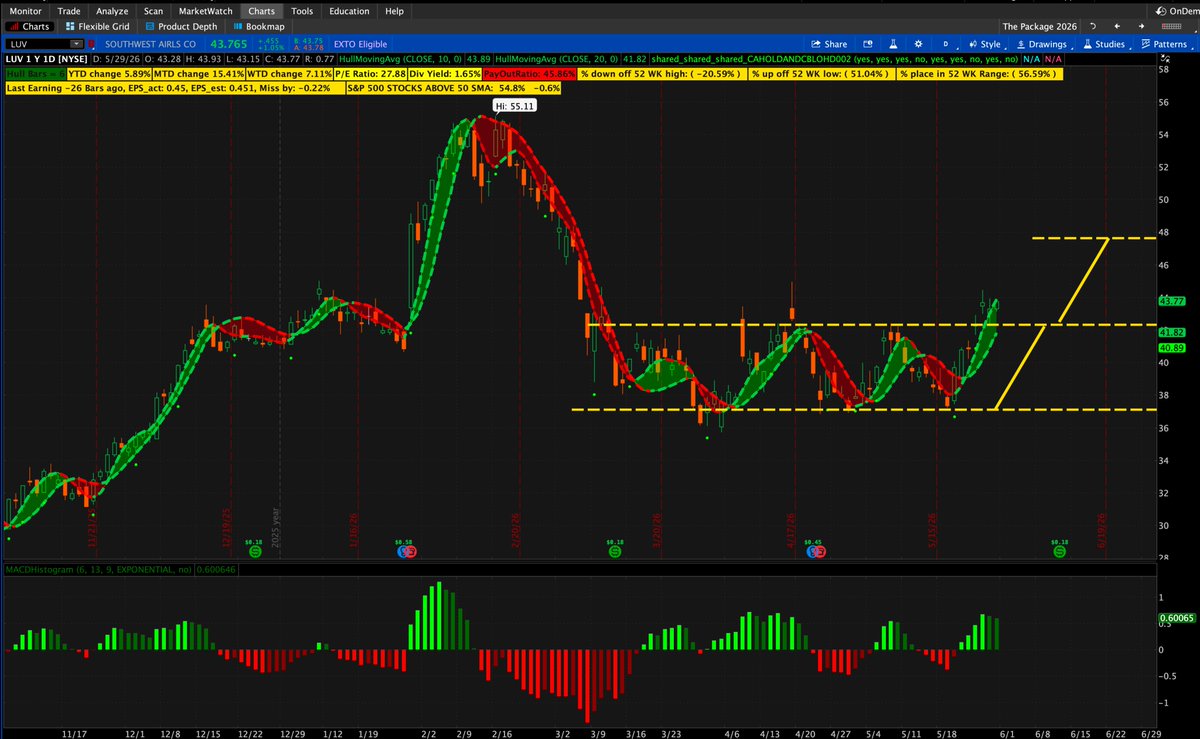Viewport: 1200px width, 739px height.
Task: Click the $0.58 earnings marker icon
Action: [406, 551]
